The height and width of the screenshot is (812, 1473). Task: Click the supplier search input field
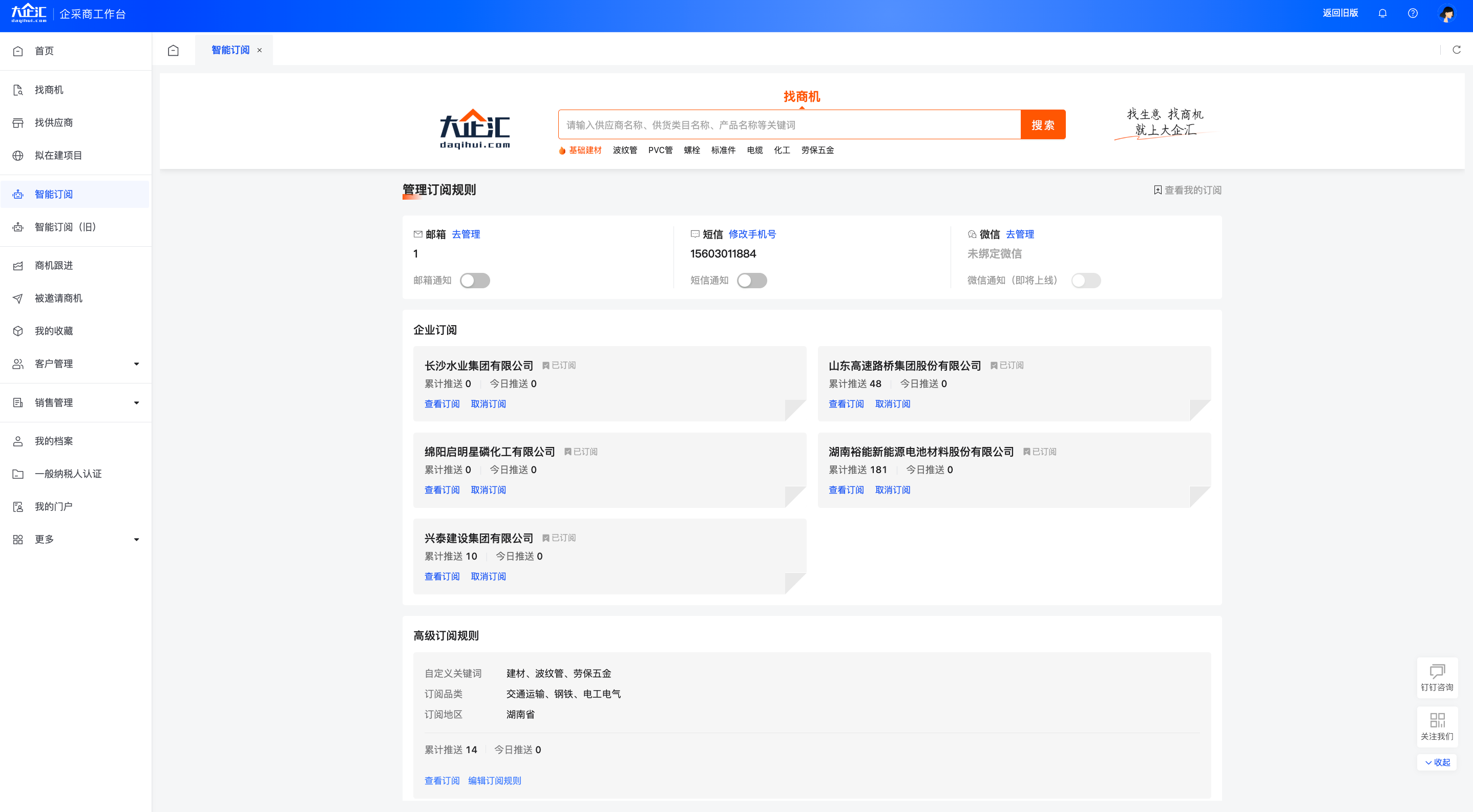pos(789,124)
